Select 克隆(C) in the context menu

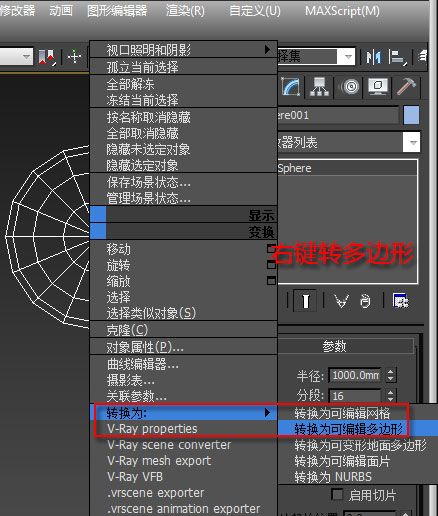(184, 330)
